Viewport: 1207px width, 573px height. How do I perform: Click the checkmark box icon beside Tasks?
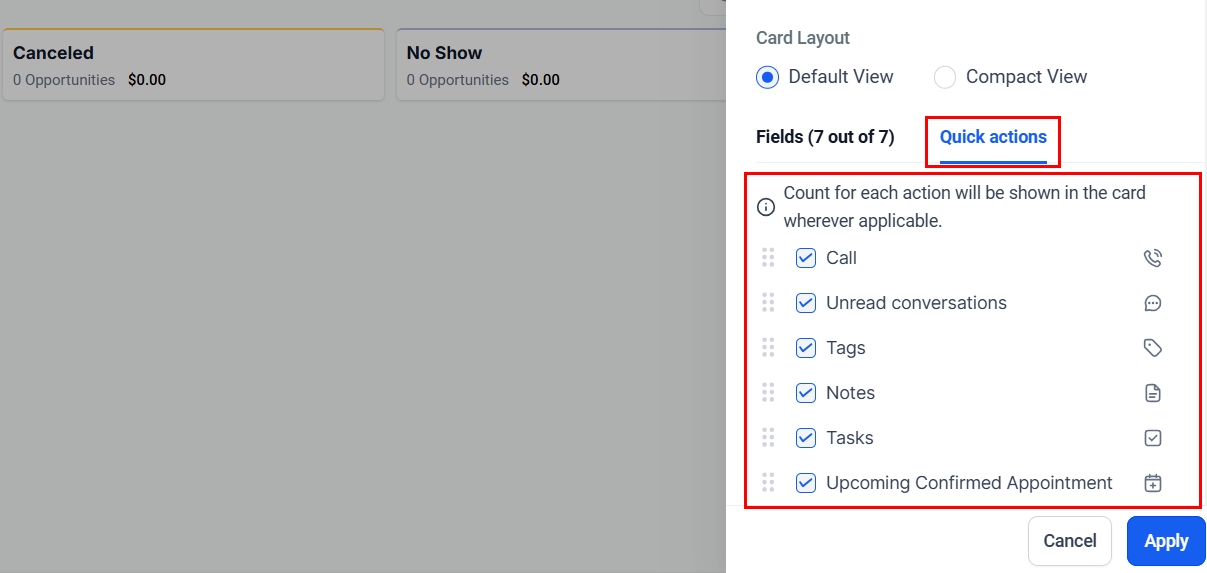point(1152,438)
